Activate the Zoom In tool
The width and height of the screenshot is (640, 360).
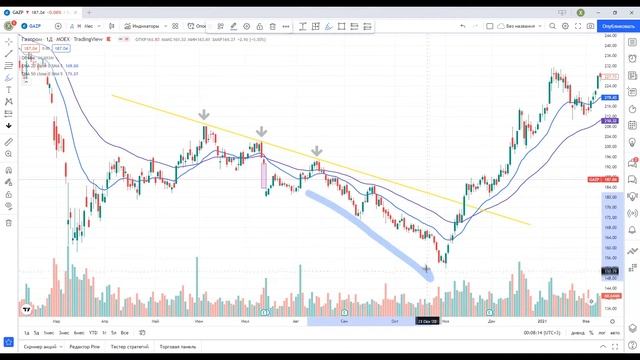click(x=9, y=154)
